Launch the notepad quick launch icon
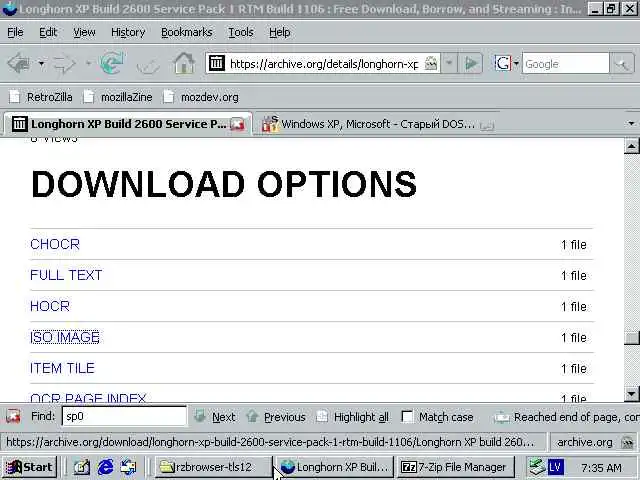The height and width of the screenshot is (480, 640). (x=82, y=467)
